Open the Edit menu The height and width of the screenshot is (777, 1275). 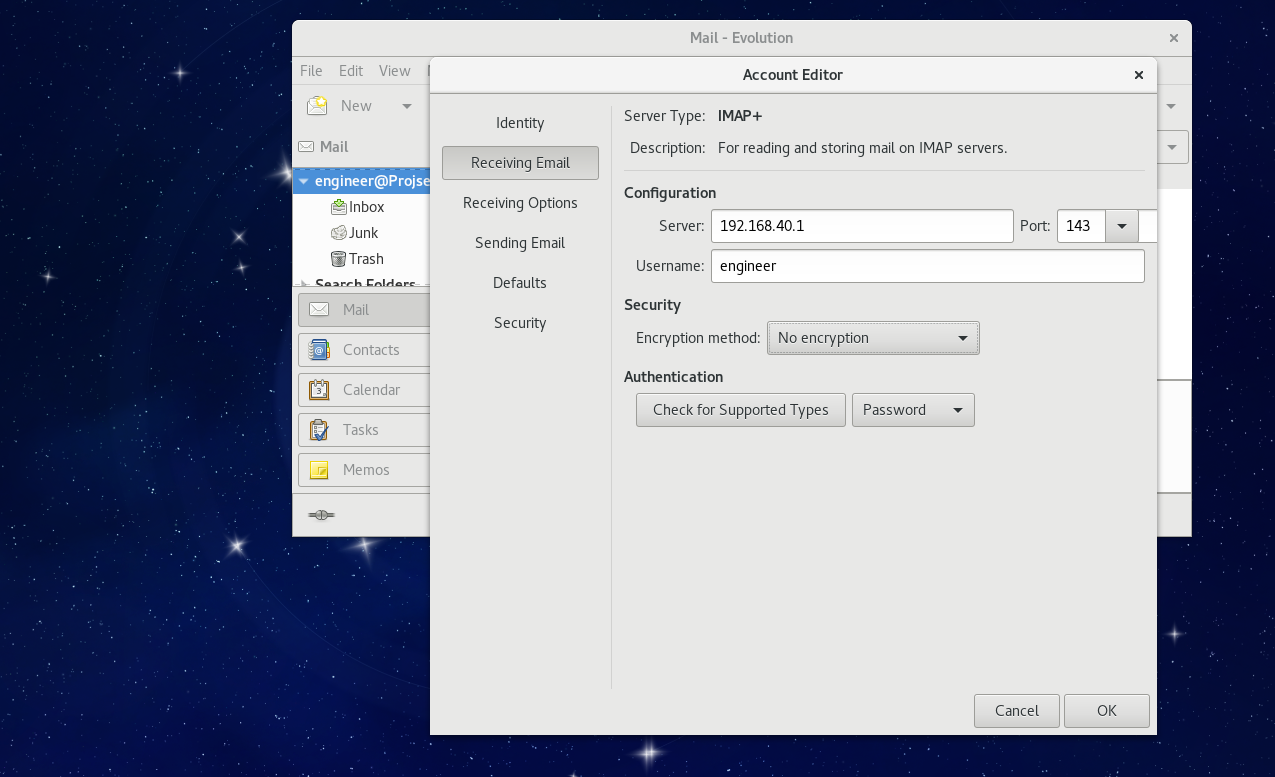(x=351, y=71)
